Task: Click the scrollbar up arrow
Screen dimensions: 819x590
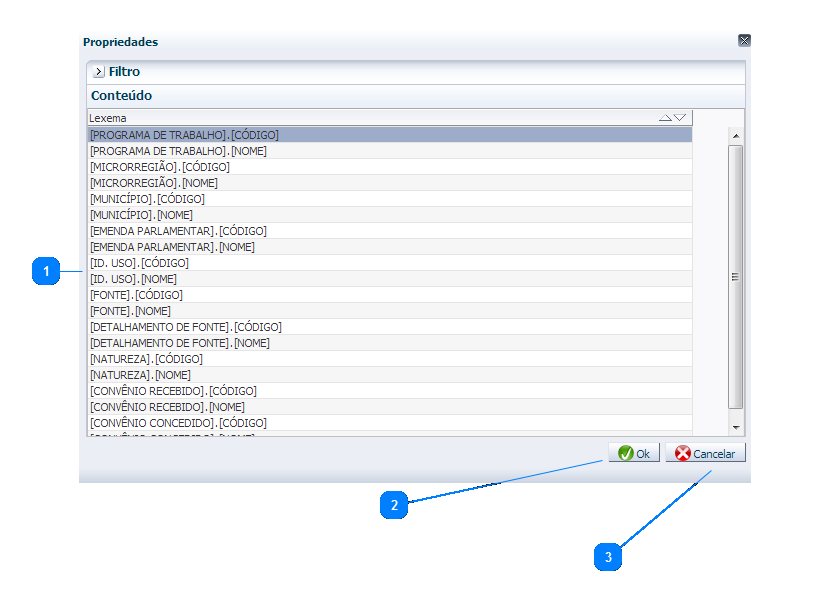Action: [x=735, y=135]
